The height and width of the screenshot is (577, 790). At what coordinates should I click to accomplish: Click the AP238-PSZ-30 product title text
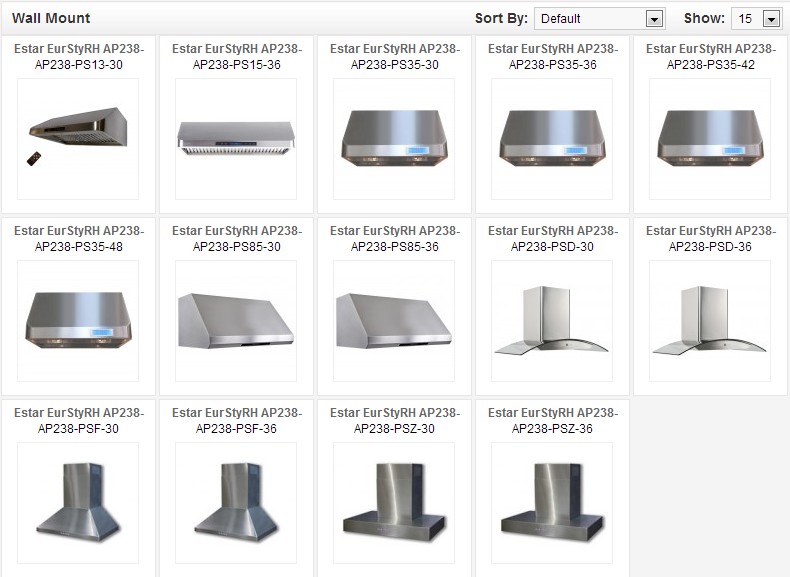[394, 420]
